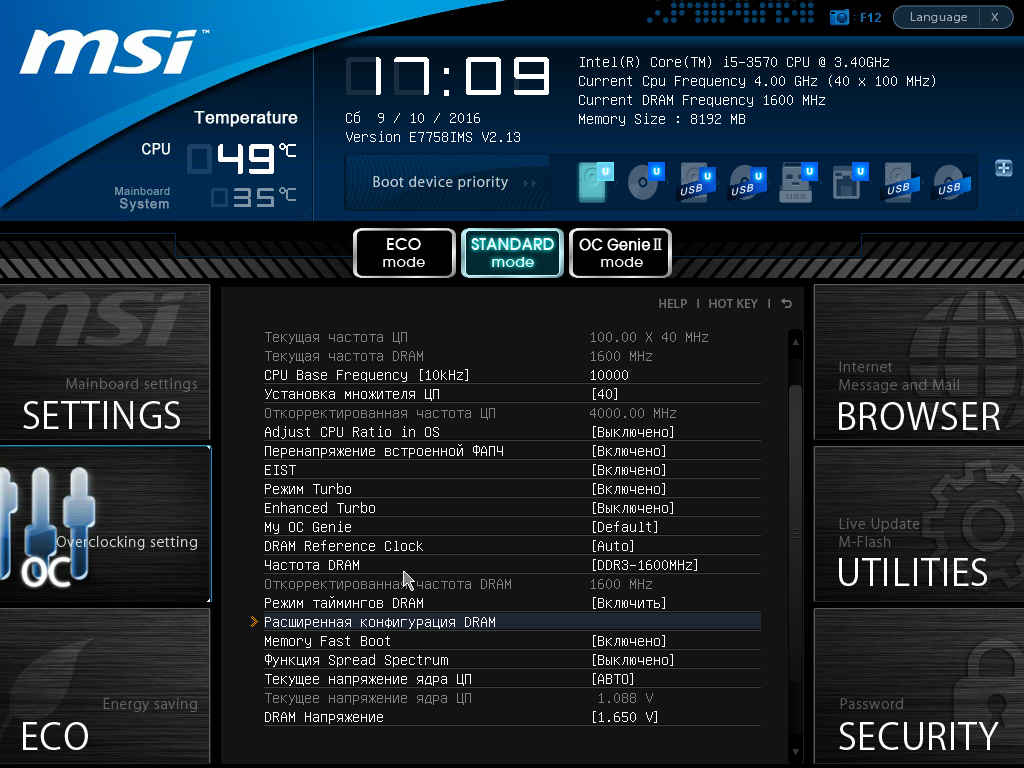Click Current Cpu Frequency 4.00 GHz text
Image resolution: width=1024 pixels, height=768 pixels.
click(758, 82)
